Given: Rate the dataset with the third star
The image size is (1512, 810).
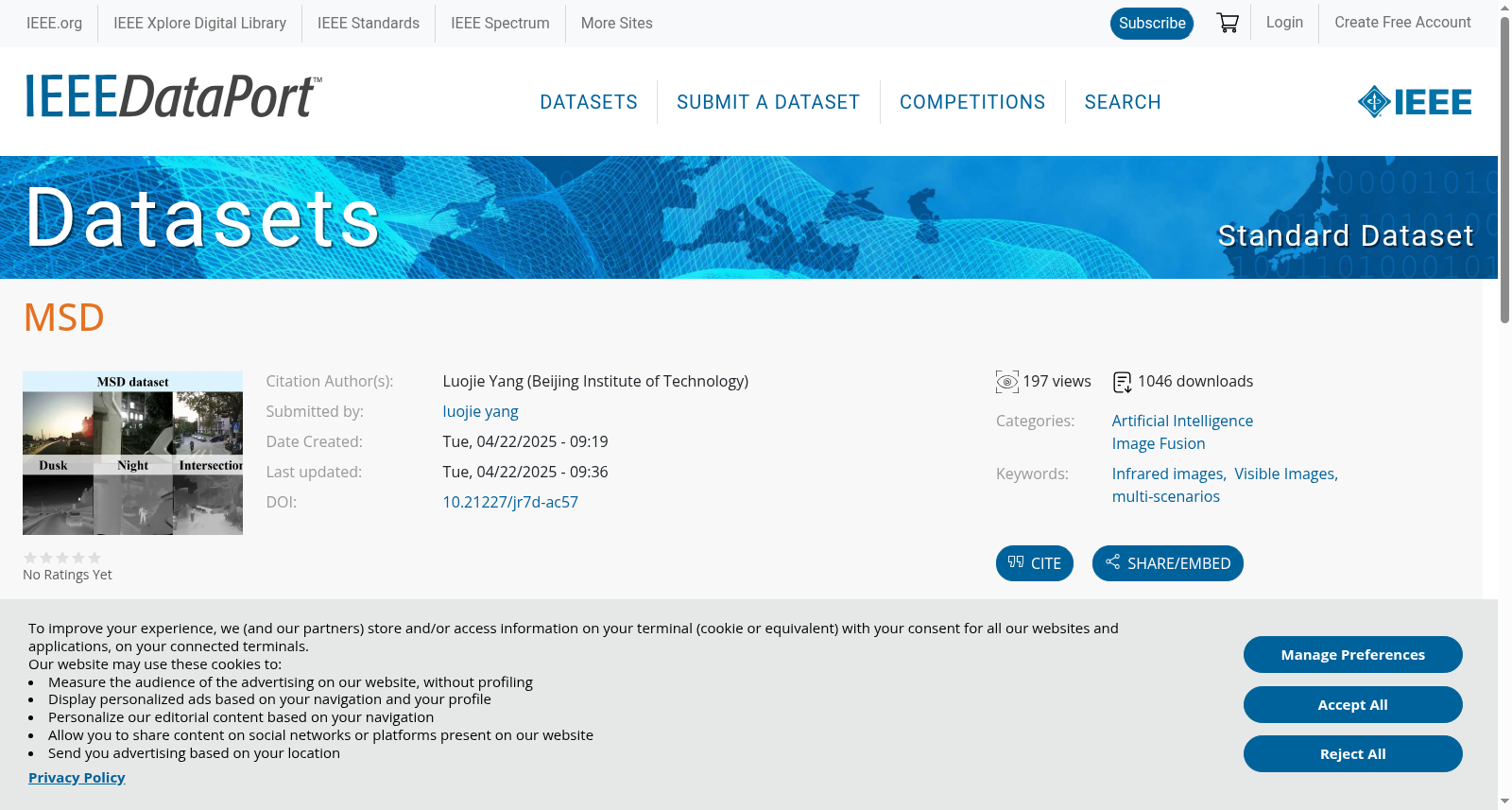Looking at the screenshot, I should [x=62, y=558].
